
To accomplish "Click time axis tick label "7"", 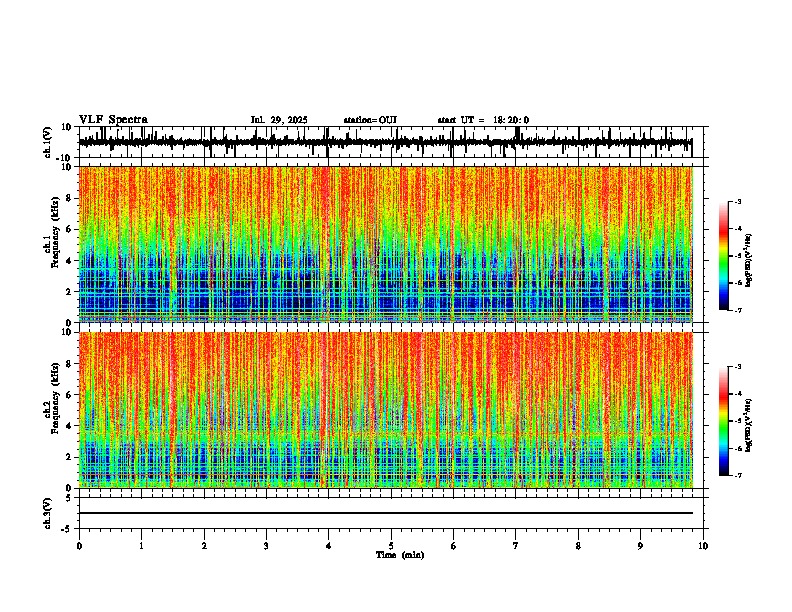I will pyautogui.click(x=516, y=546).
